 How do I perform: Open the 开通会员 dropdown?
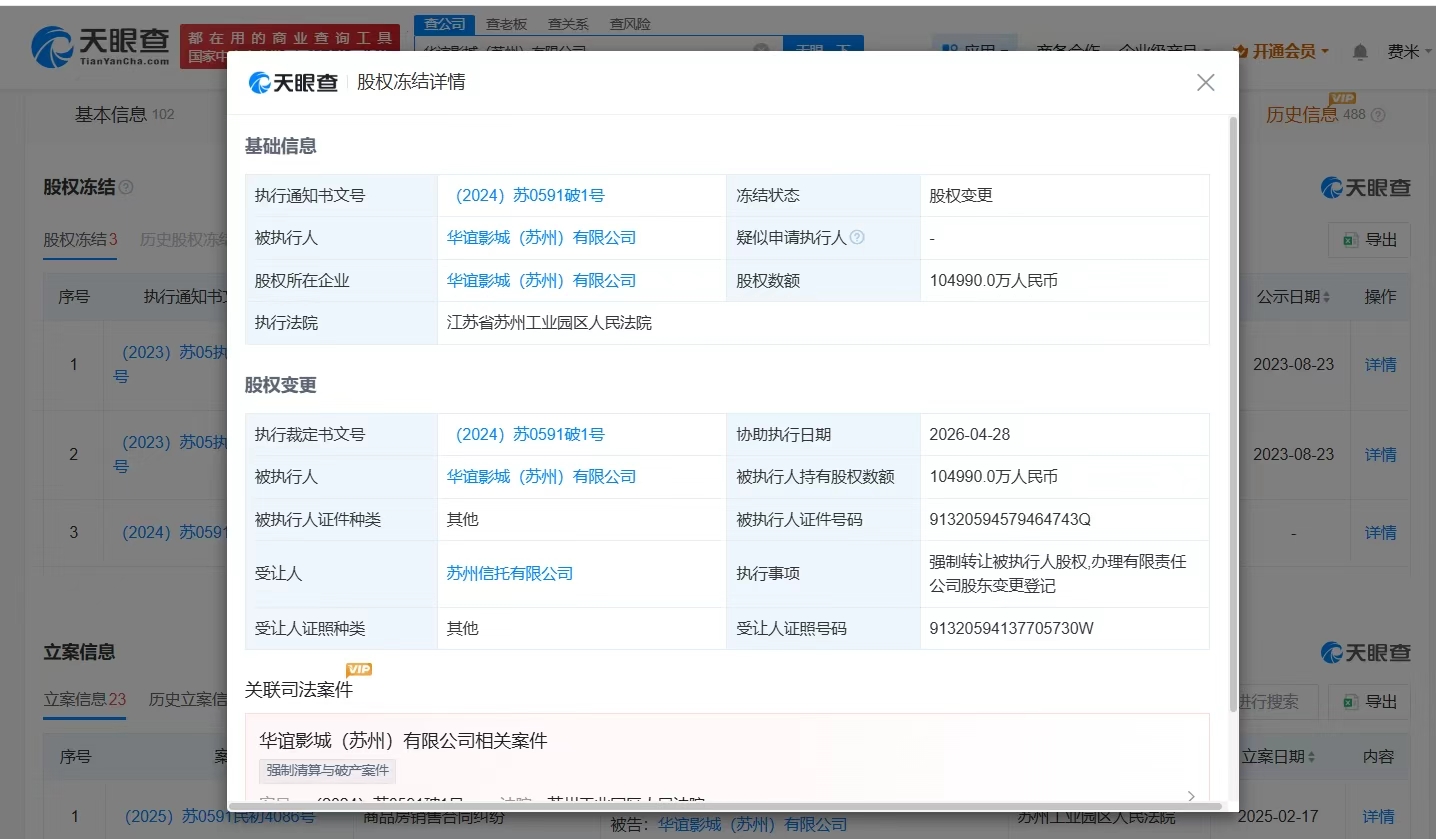coord(1282,51)
